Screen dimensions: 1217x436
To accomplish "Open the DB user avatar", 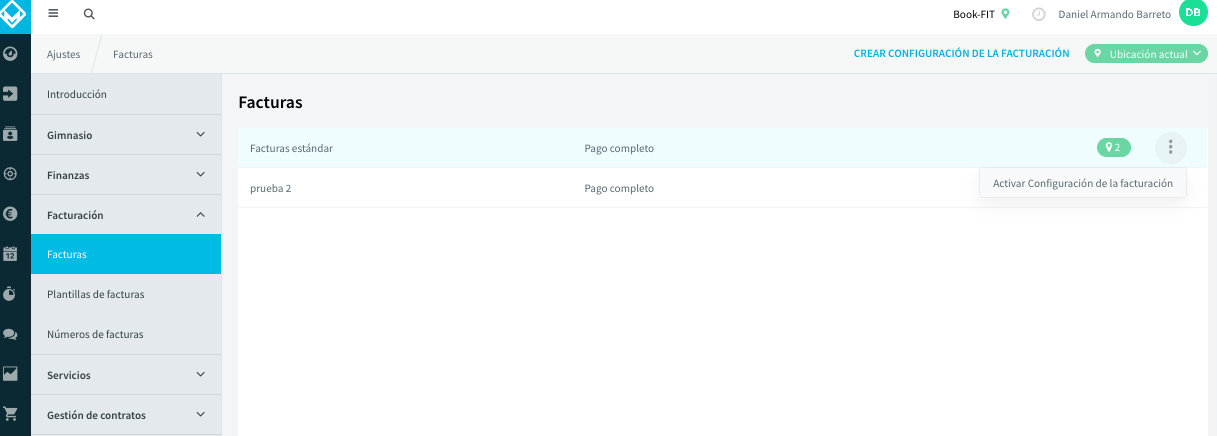I will click(1193, 13).
